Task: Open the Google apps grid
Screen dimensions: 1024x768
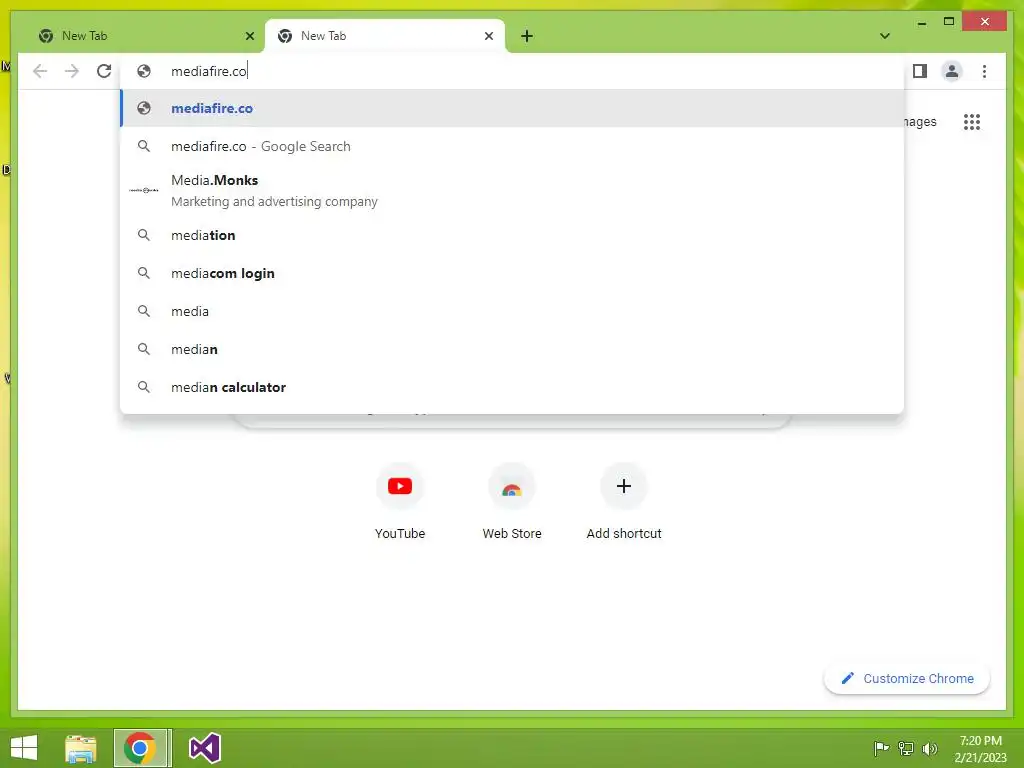Action: (x=972, y=121)
